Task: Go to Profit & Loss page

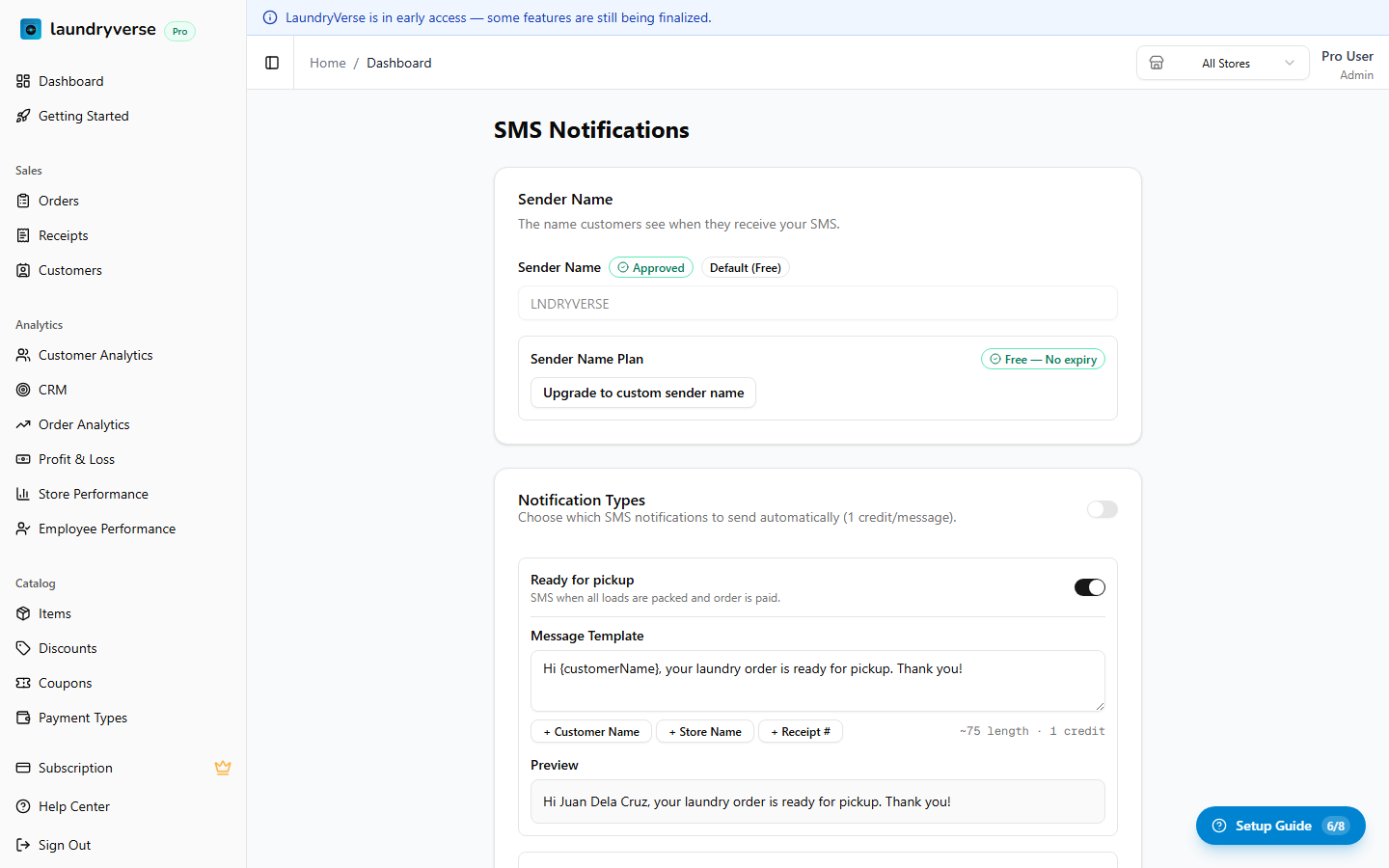Action: coord(76,459)
